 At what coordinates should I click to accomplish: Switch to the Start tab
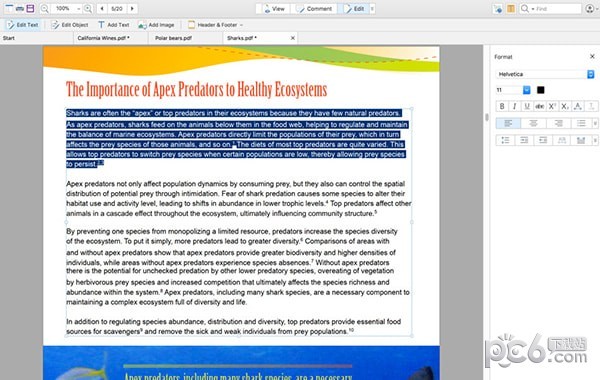(x=37, y=38)
